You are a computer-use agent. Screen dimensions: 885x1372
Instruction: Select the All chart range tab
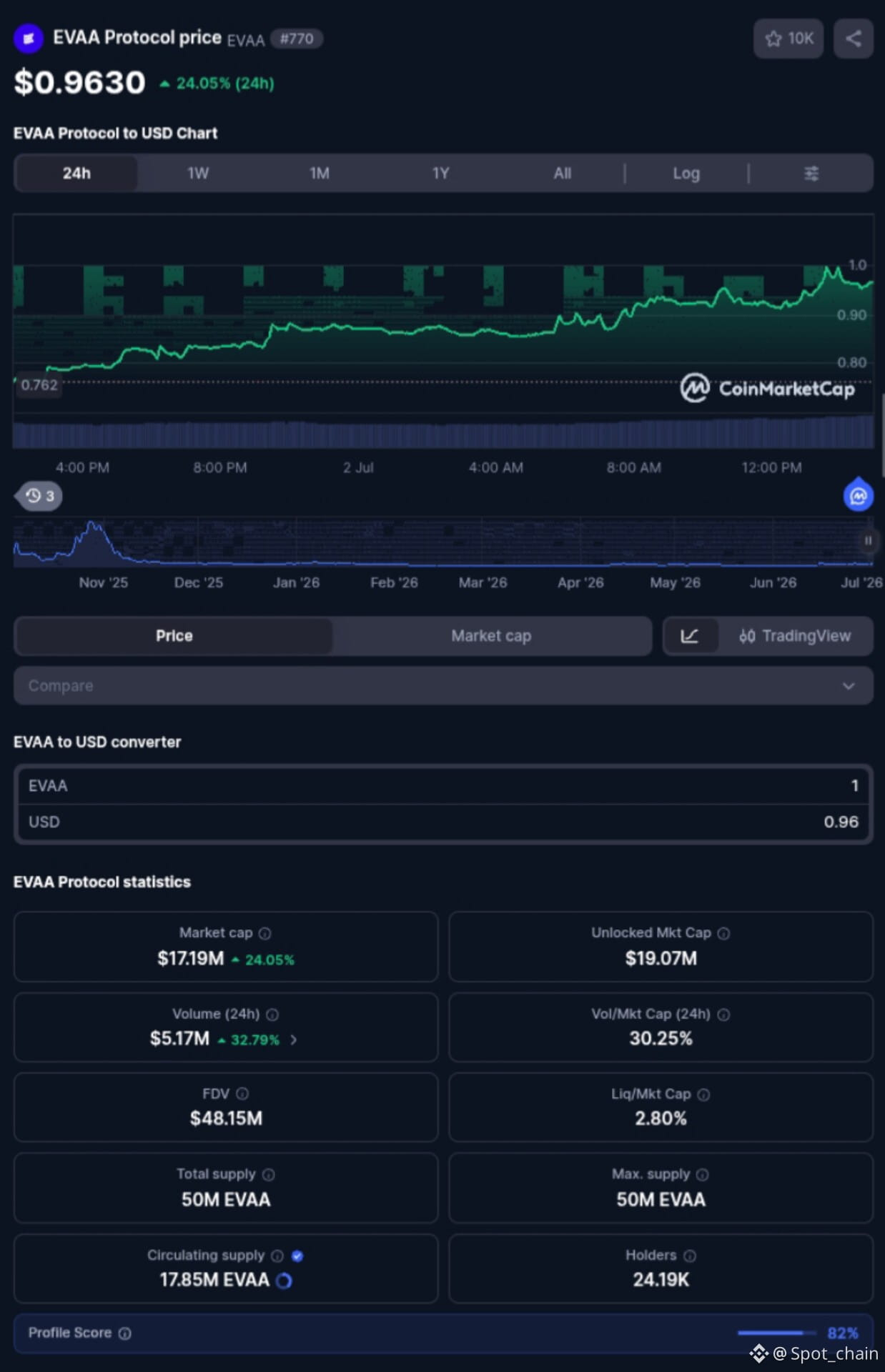[563, 174]
